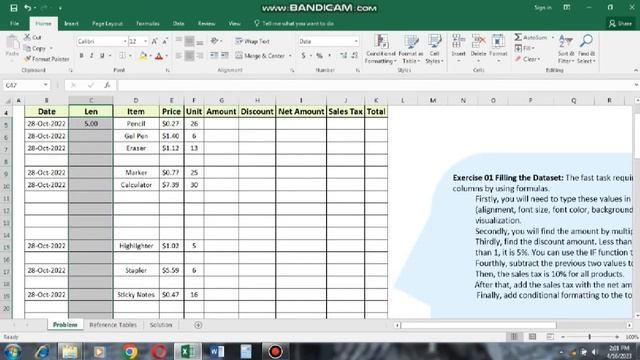This screenshot has height=360, width=640.
Task: Click the Copy command
Action: coord(35,48)
